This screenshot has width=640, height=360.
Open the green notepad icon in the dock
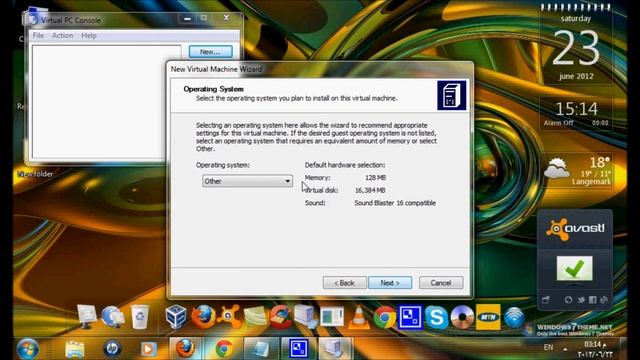pyautogui.click(x=255, y=317)
